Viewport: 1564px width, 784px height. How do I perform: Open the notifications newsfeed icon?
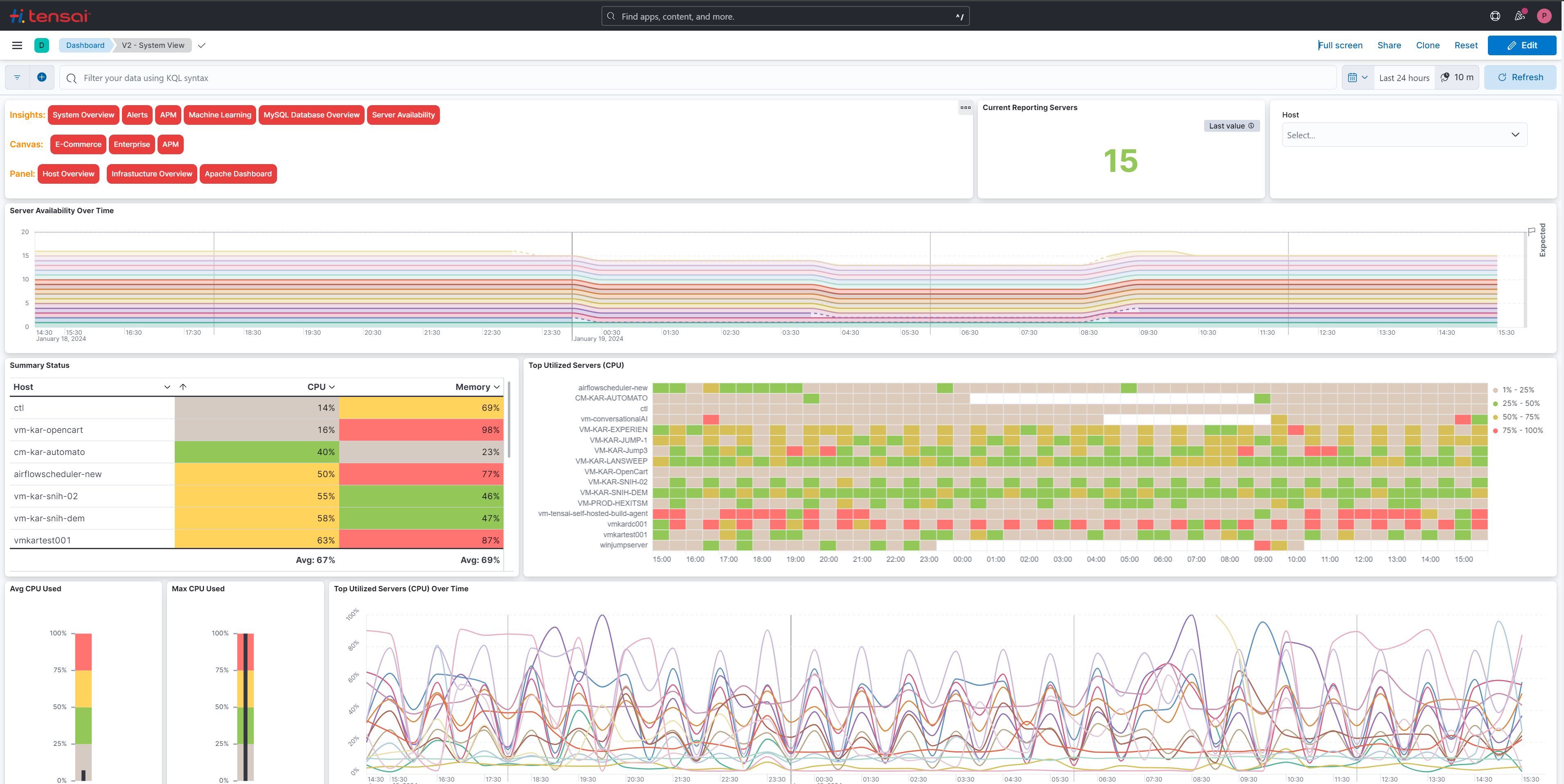tap(1520, 16)
